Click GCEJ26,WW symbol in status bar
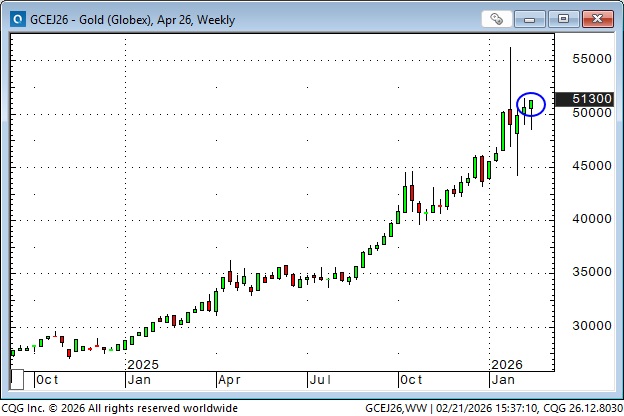The image size is (624, 416). (x=393, y=408)
